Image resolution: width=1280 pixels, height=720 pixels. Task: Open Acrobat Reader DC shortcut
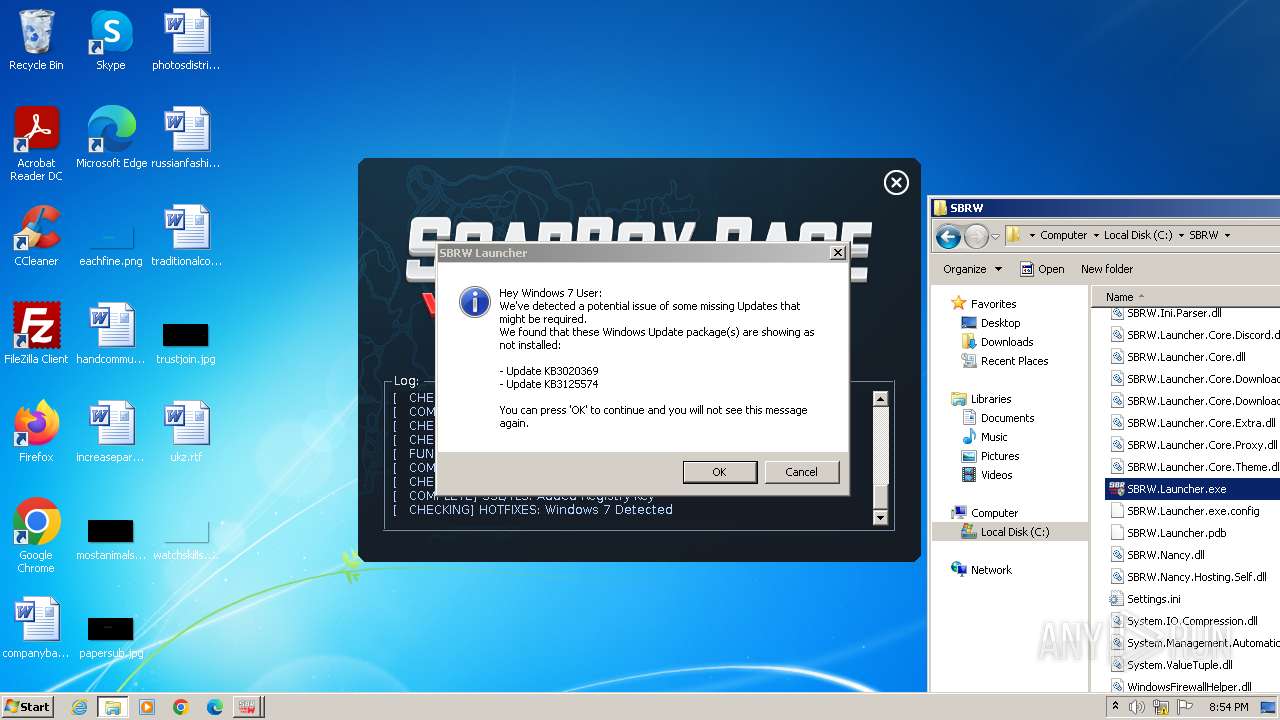36,145
